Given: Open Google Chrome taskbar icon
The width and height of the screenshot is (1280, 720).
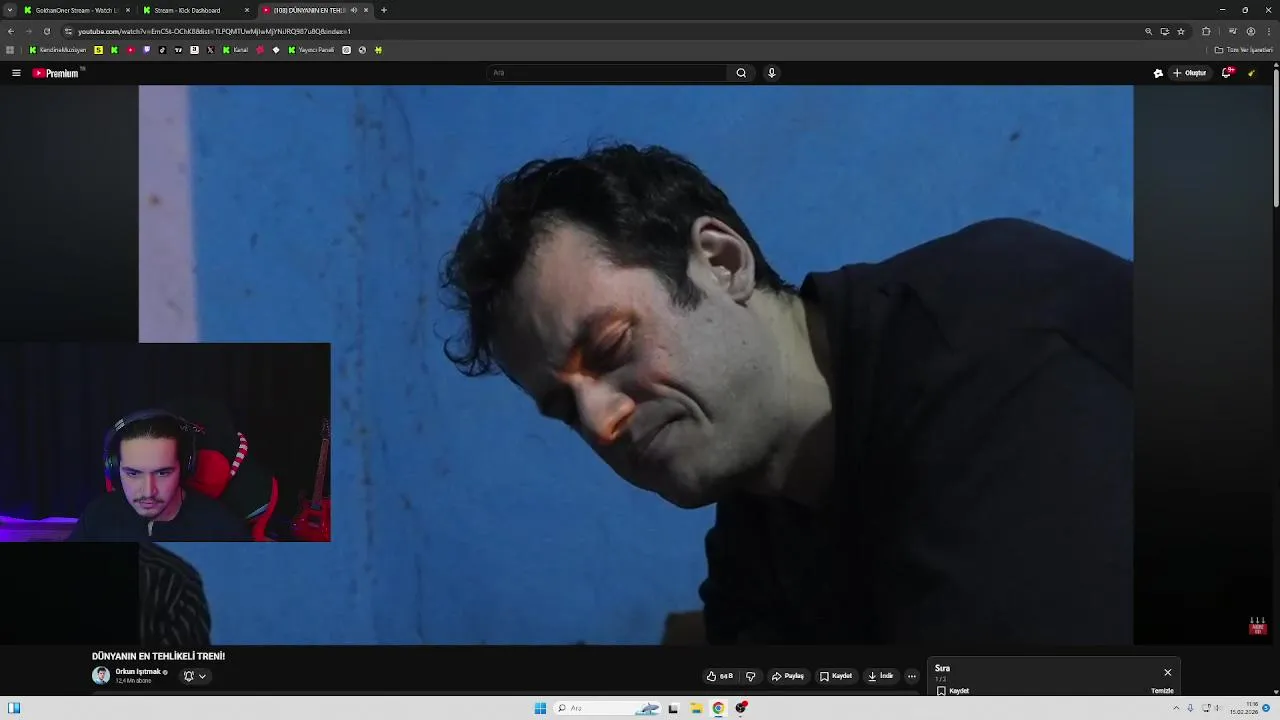Looking at the screenshot, I should pos(718,708).
